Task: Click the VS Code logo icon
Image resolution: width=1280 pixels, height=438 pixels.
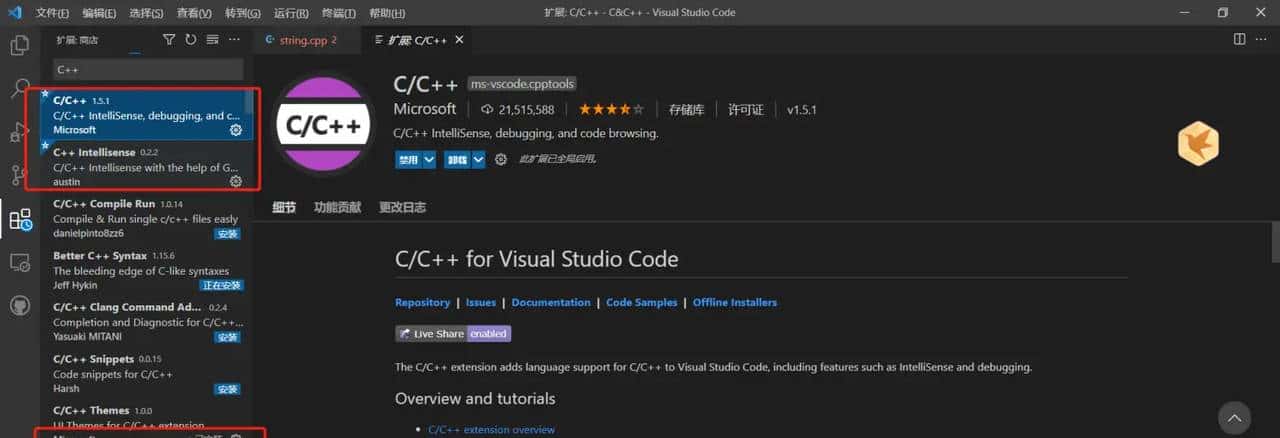Action: point(14,13)
